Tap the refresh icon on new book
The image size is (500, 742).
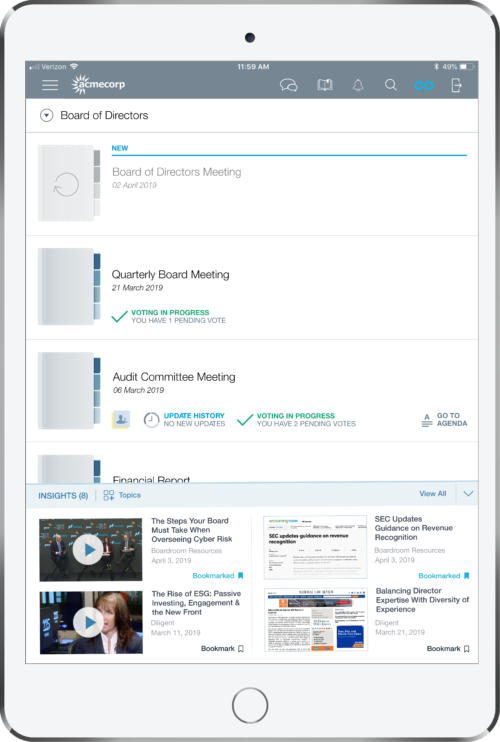(66, 184)
